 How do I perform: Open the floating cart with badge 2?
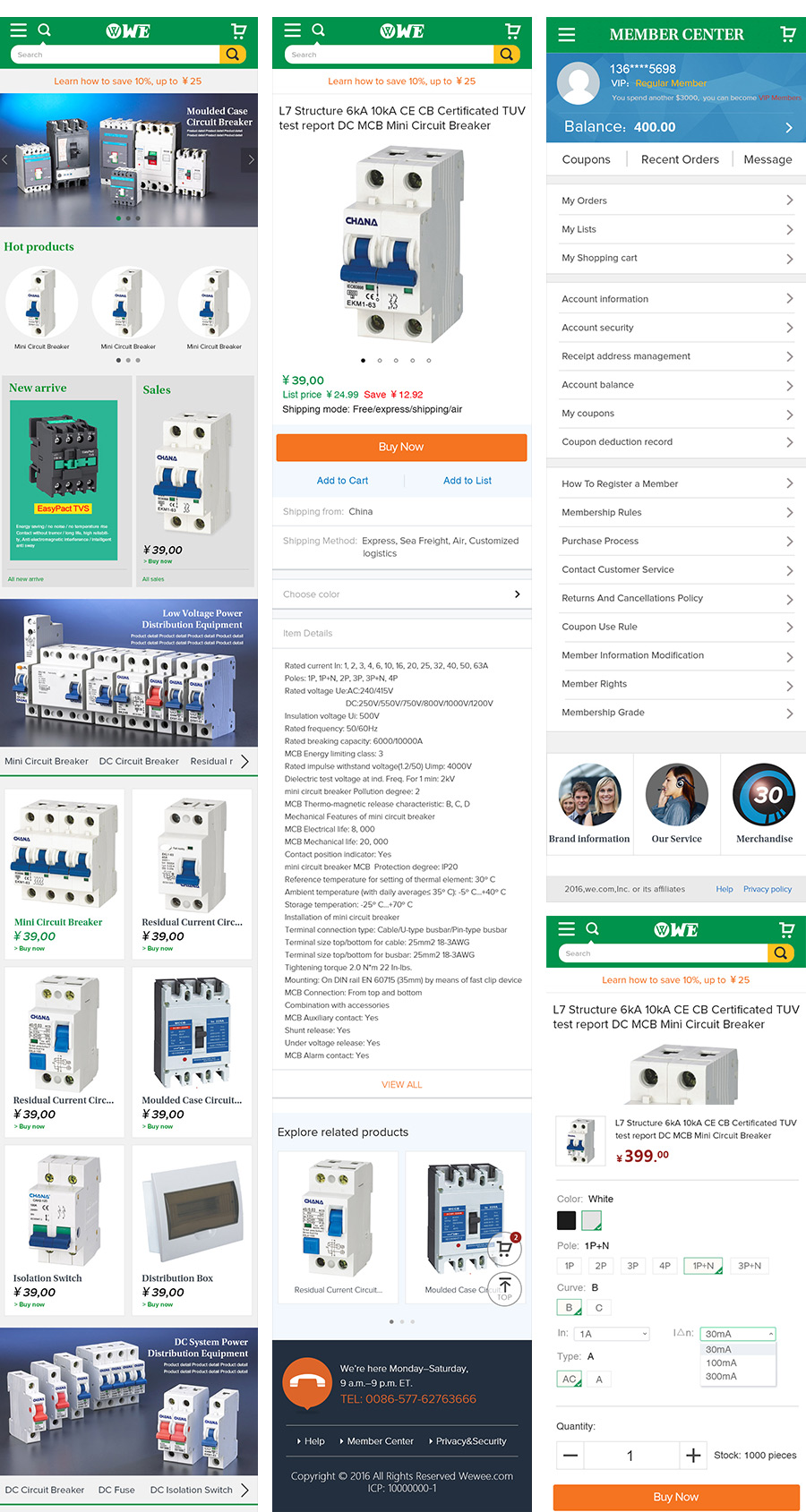pyautogui.click(x=505, y=1248)
